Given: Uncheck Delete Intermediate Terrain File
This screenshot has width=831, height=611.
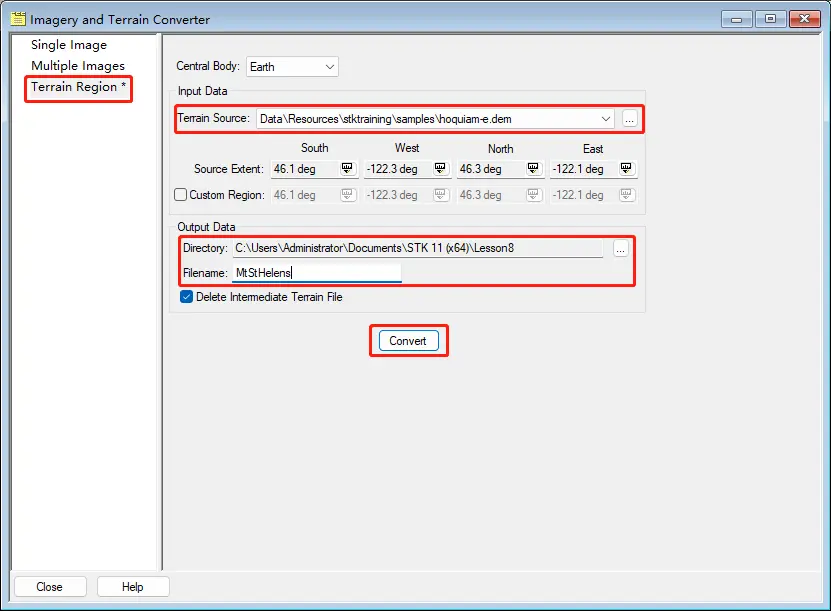Looking at the screenshot, I should 186,297.
